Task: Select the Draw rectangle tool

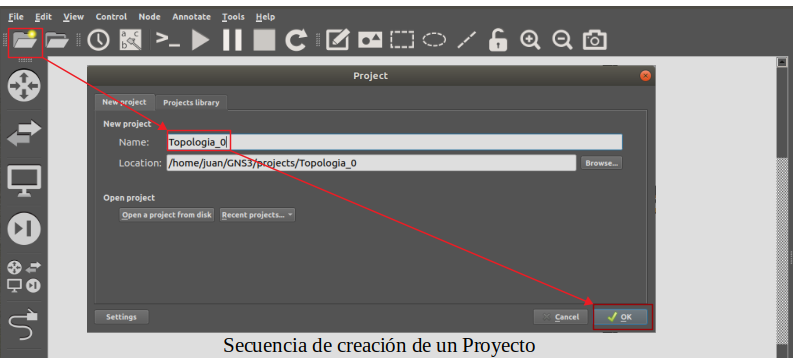Action: (x=402, y=40)
